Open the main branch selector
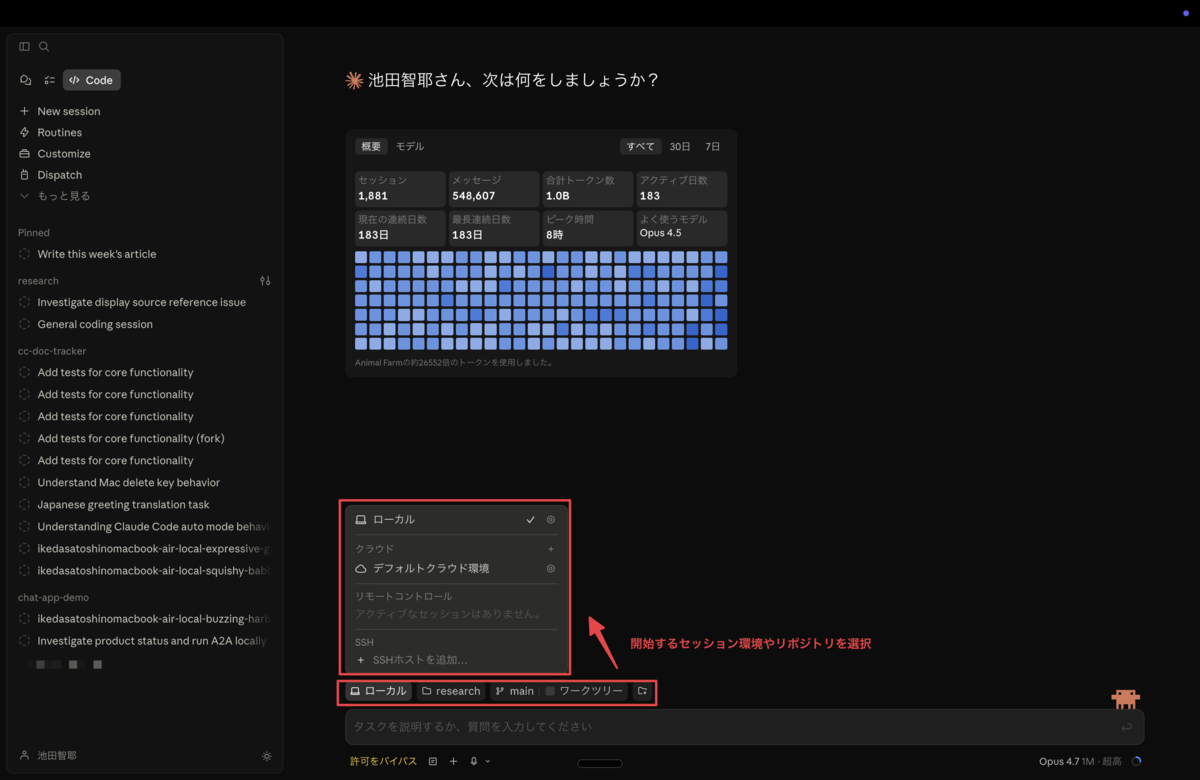1200x780 pixels. click(x=515, y=691)
